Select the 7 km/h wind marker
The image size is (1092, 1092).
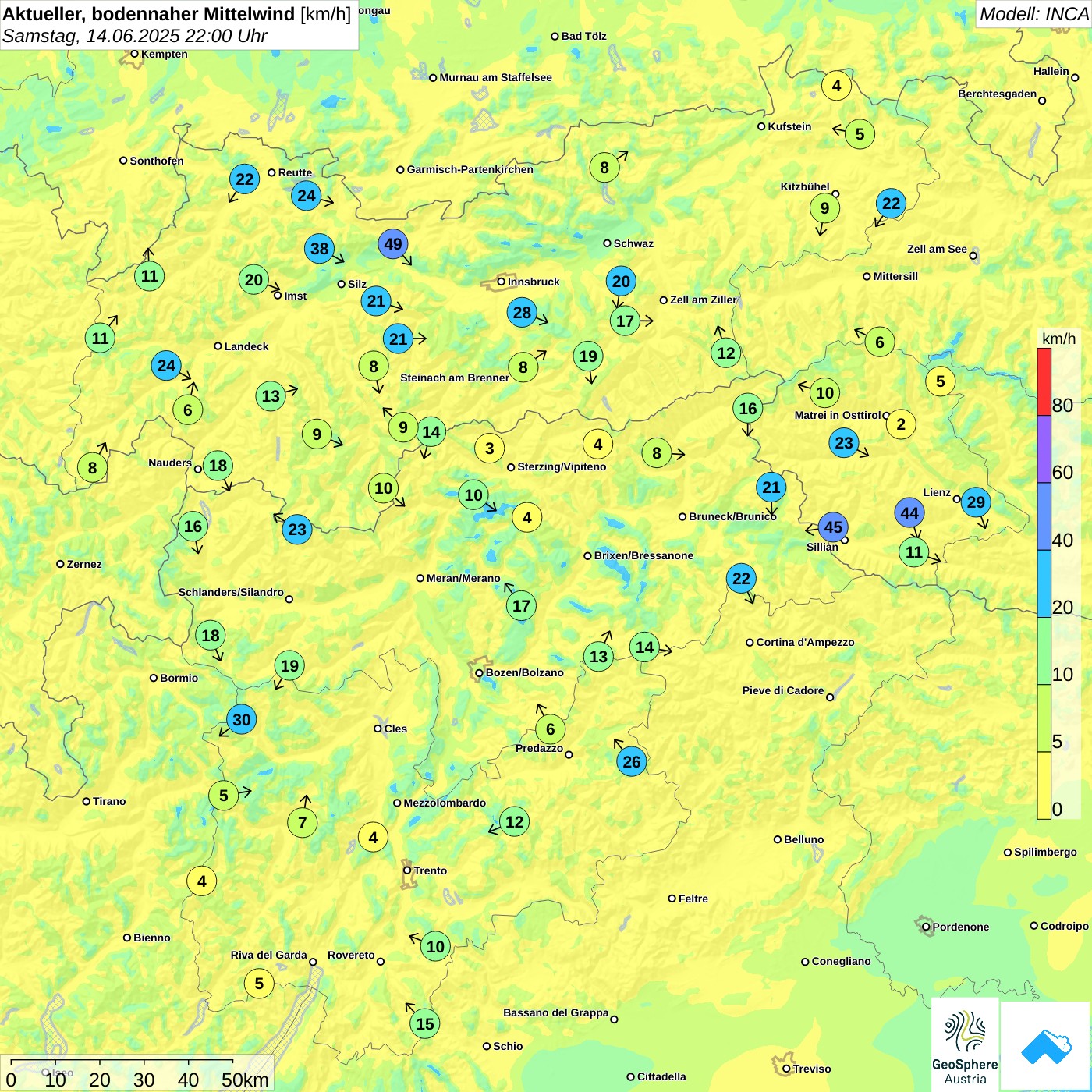pos(303,823)
